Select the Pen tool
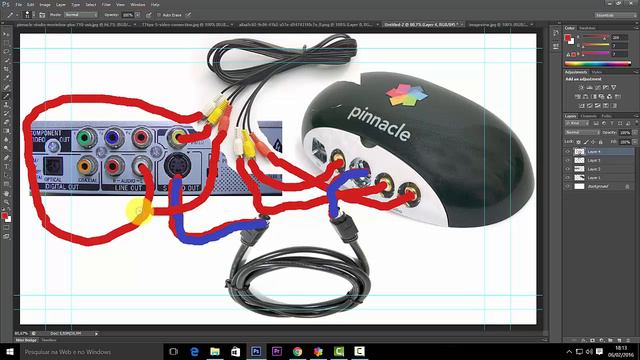 pyautogui.click(x=6, y=158)
